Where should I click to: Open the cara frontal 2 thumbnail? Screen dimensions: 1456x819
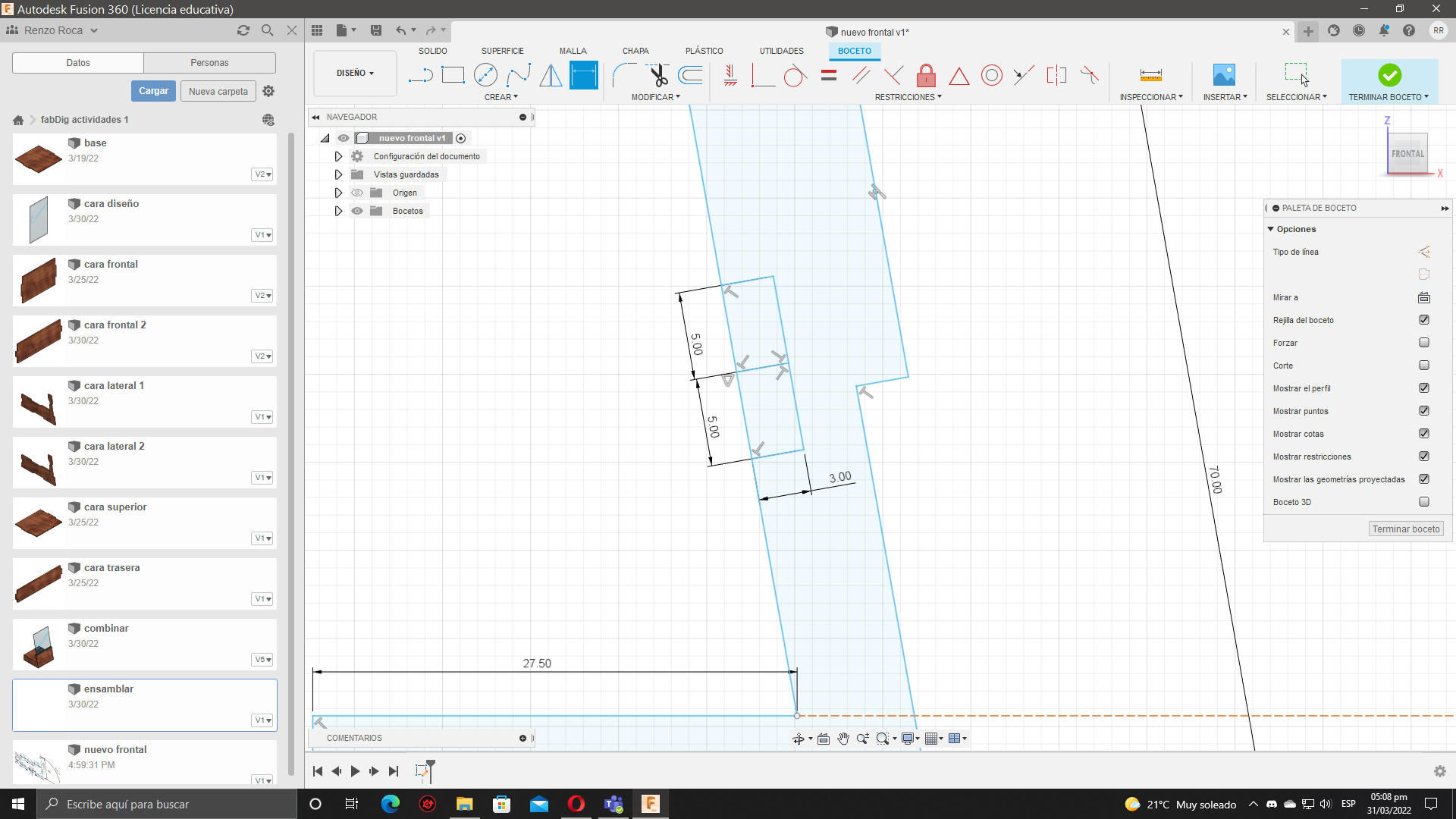click(x=38, y=340)
